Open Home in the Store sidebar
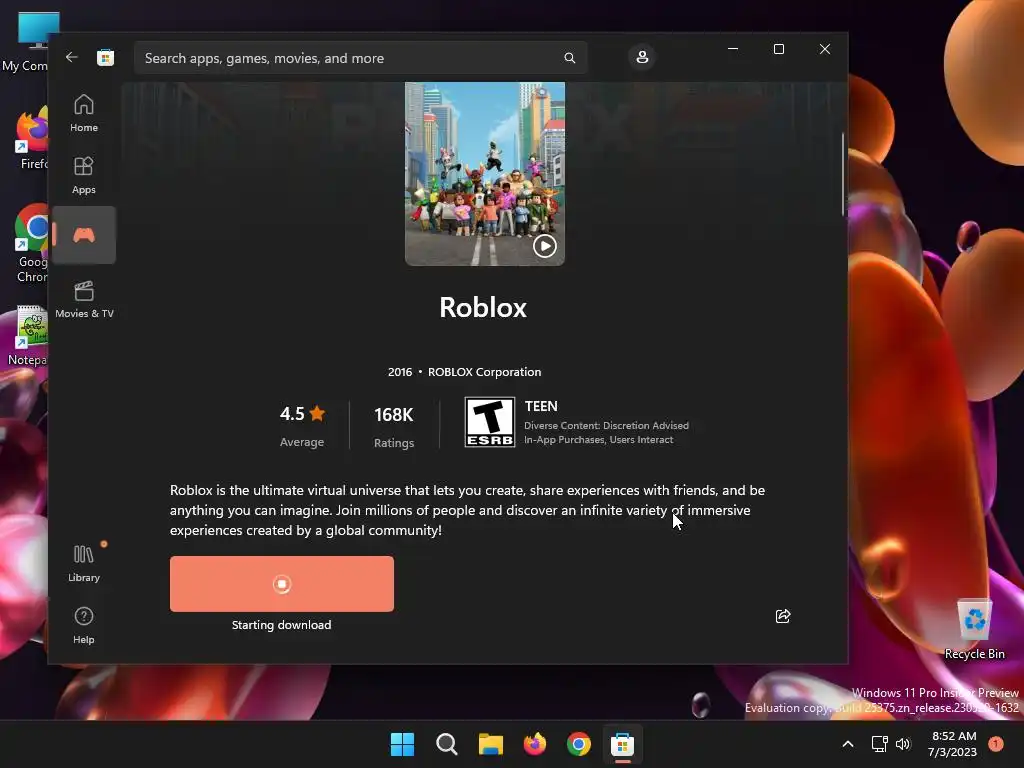1024x768 pixels. 84,113
